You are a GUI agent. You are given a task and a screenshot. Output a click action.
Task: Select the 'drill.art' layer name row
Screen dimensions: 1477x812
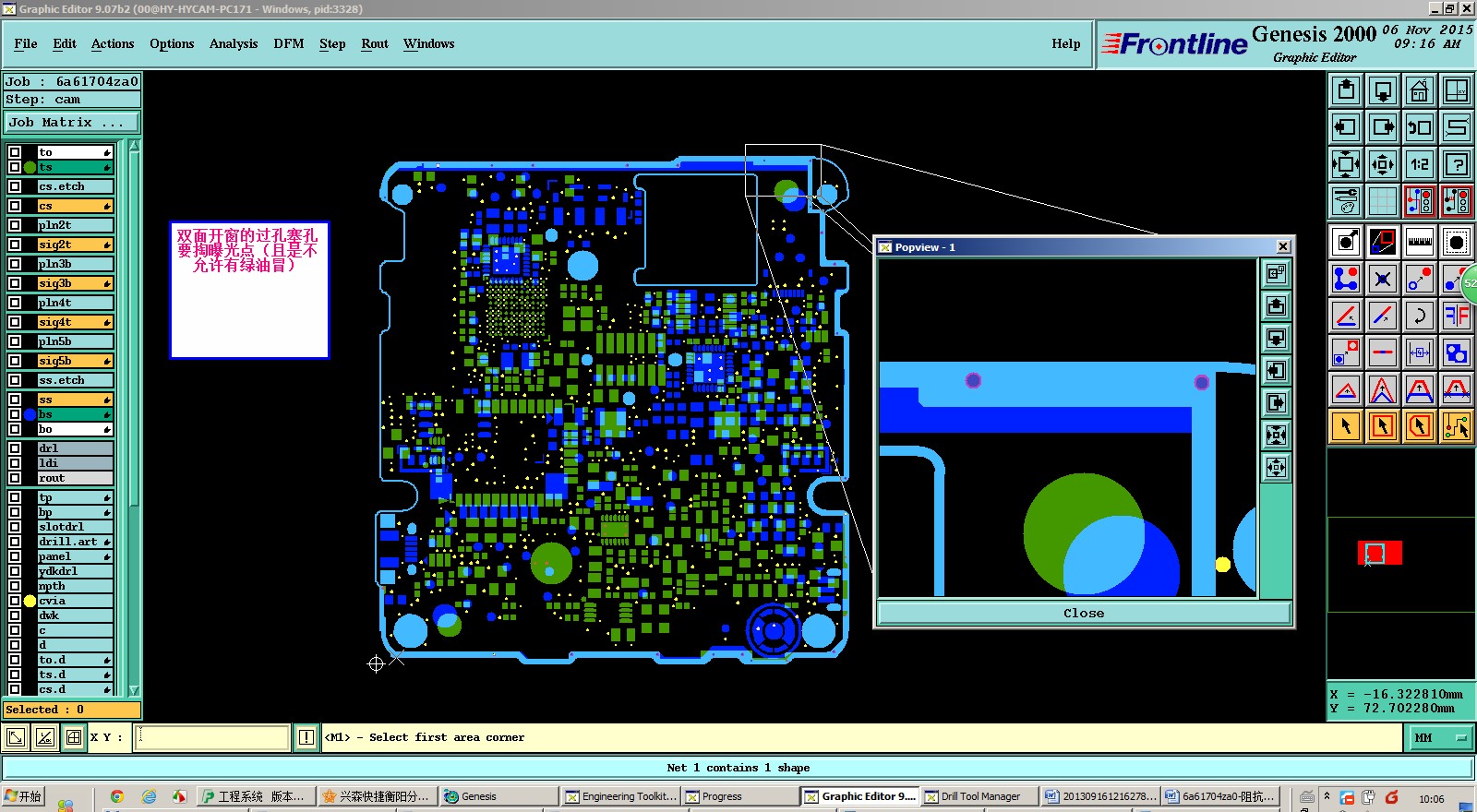coord(75,542)
